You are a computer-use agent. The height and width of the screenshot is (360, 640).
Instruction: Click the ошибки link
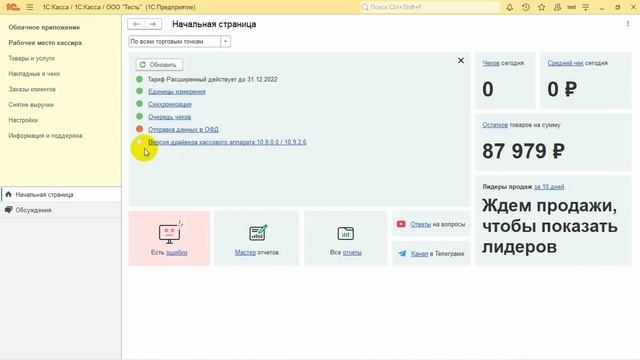point(177,253)
